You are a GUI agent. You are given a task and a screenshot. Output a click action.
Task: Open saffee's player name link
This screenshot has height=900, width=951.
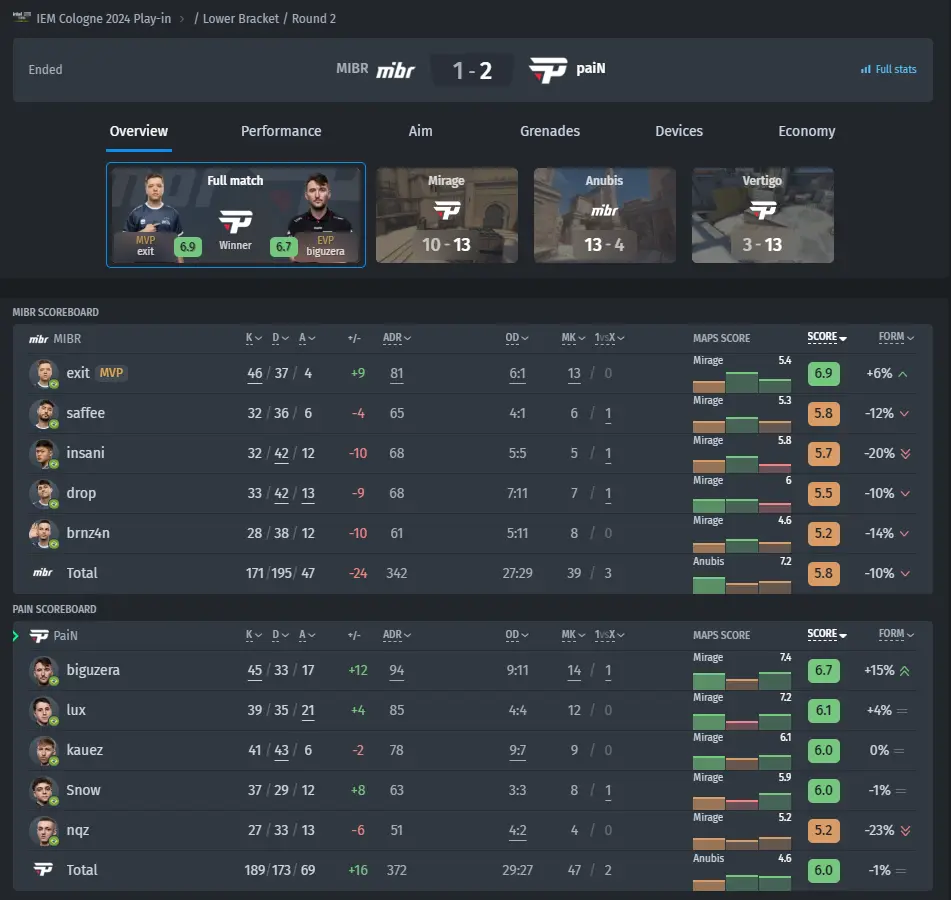click(86, 413)
